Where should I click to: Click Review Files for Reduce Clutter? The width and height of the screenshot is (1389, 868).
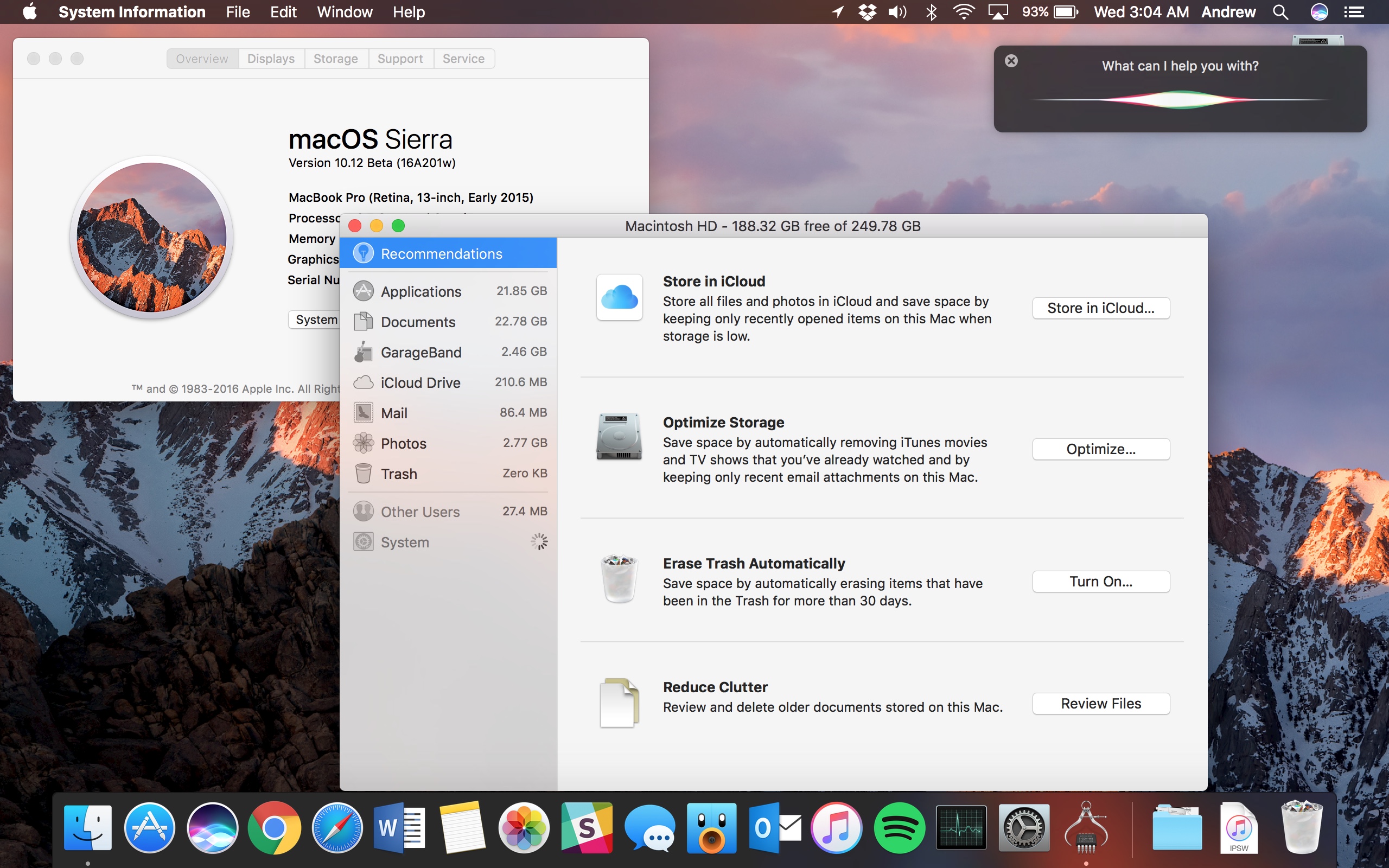[x=1100, y=703]
